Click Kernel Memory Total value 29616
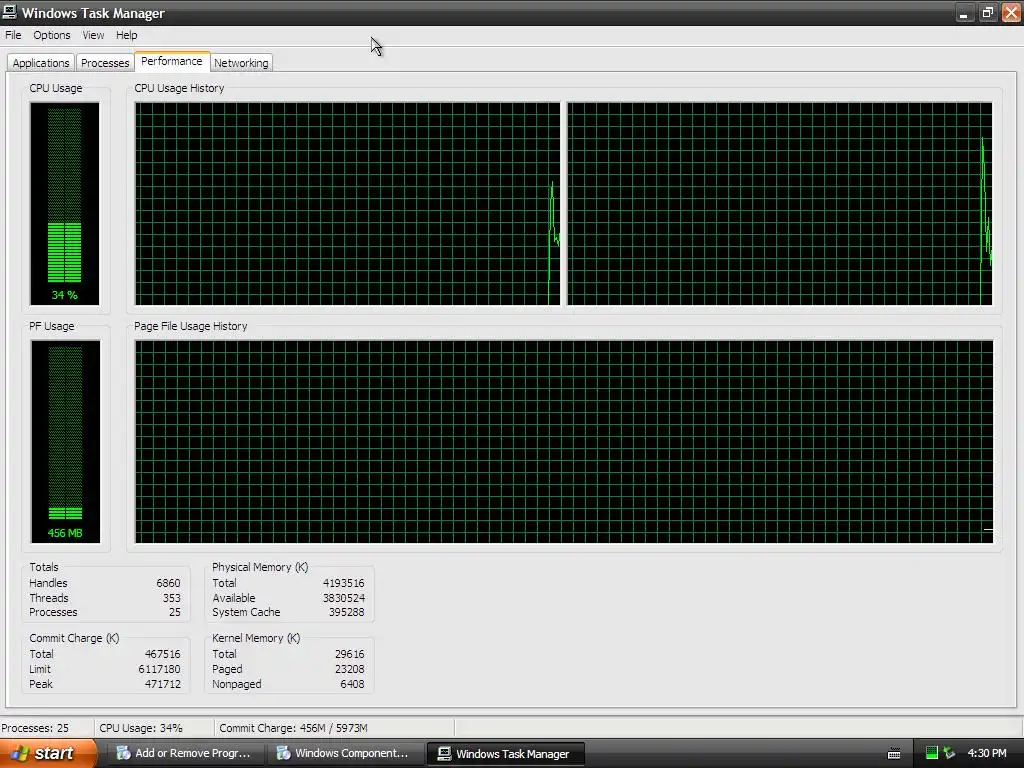 pyautogui.click(x=349, y=654)
